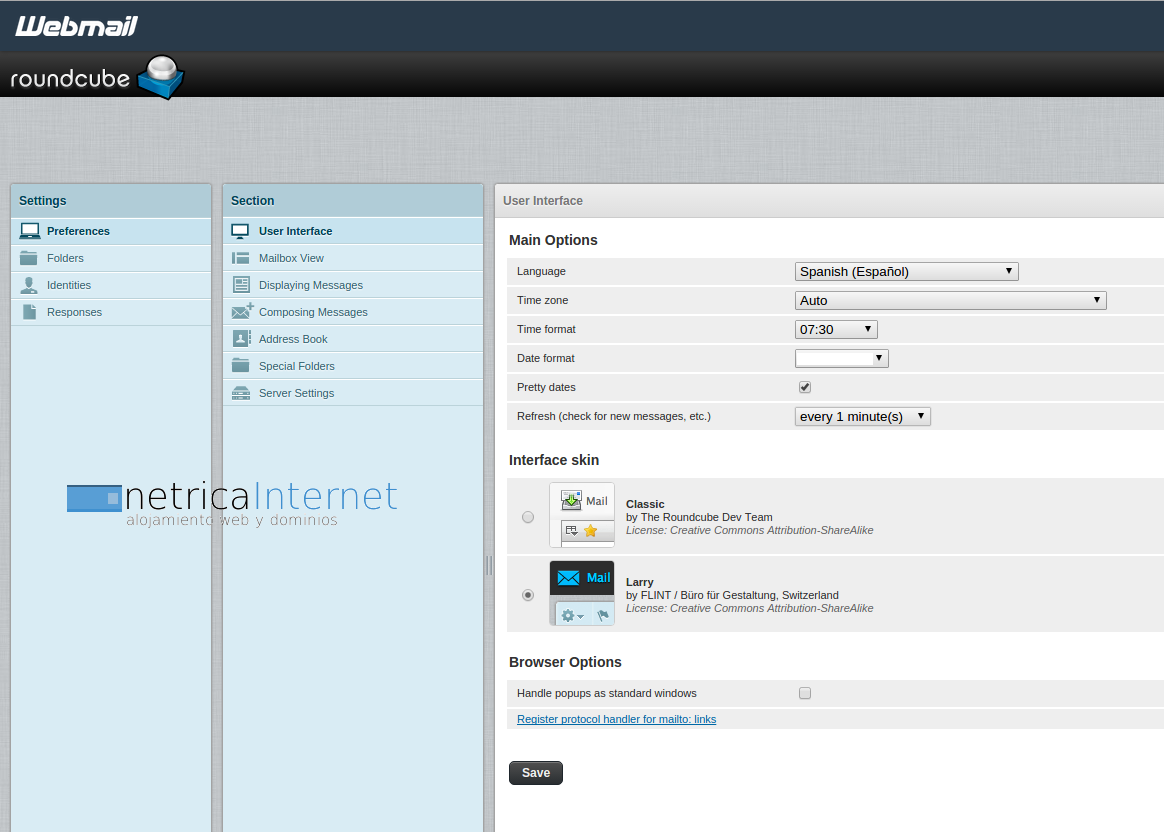Enable Handle popups as standard windows
This screenshot has height=832, width=1164.
pyautogui.click(x=805, y=693)
